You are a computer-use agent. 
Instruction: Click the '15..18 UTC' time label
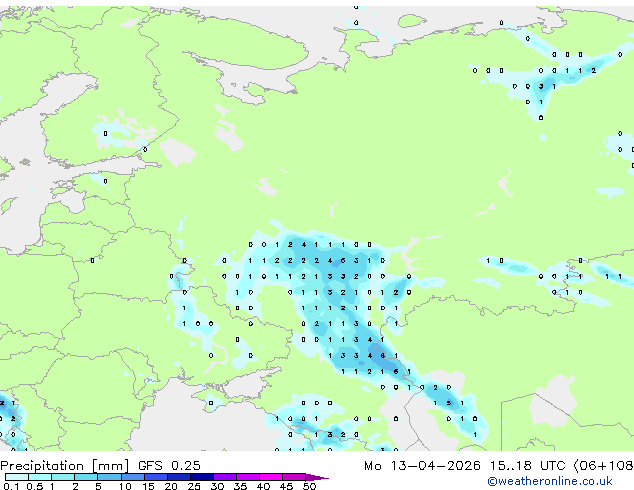tap(527, 466)
